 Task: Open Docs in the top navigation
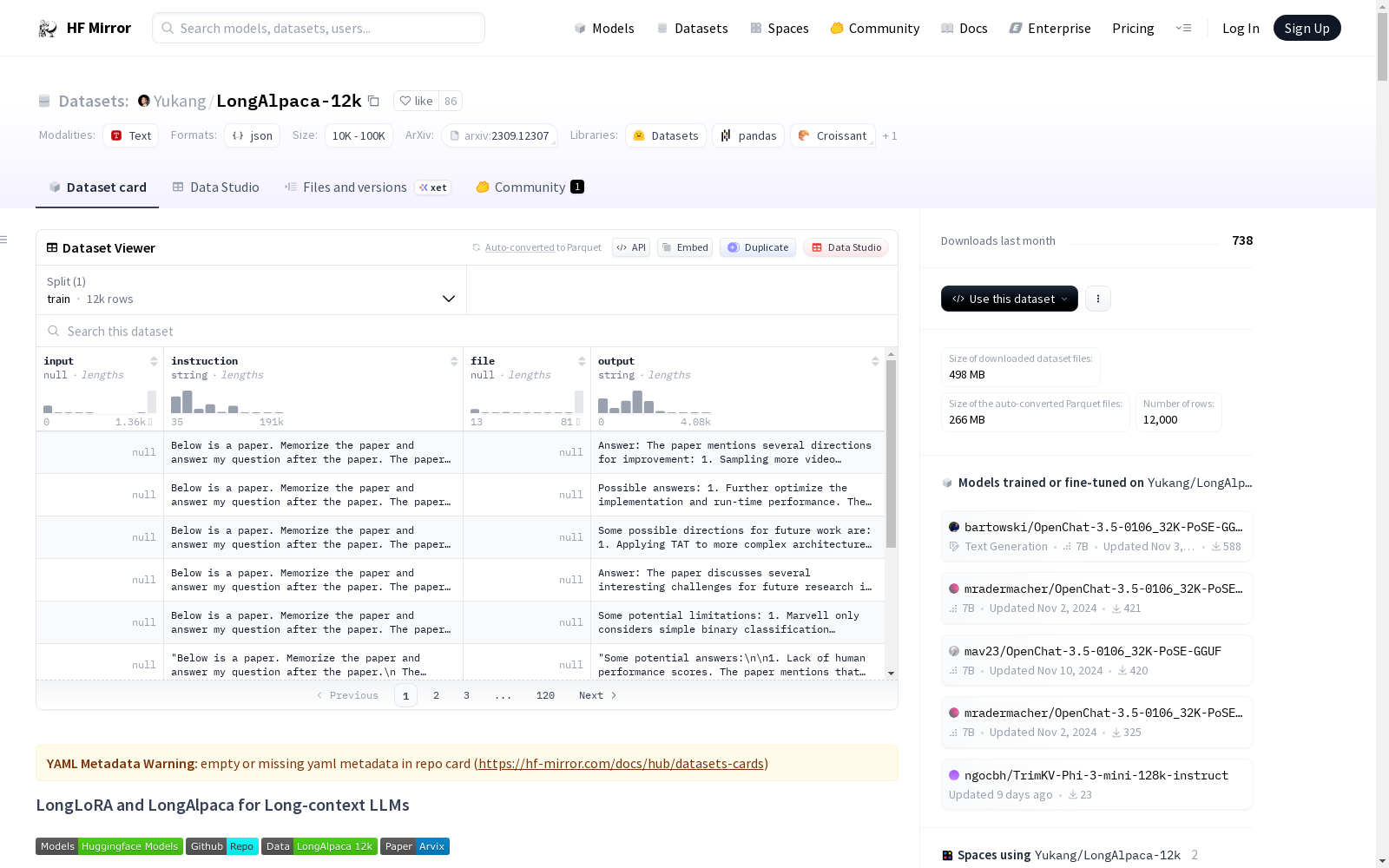pyautogui.click(x=964, y=29)
